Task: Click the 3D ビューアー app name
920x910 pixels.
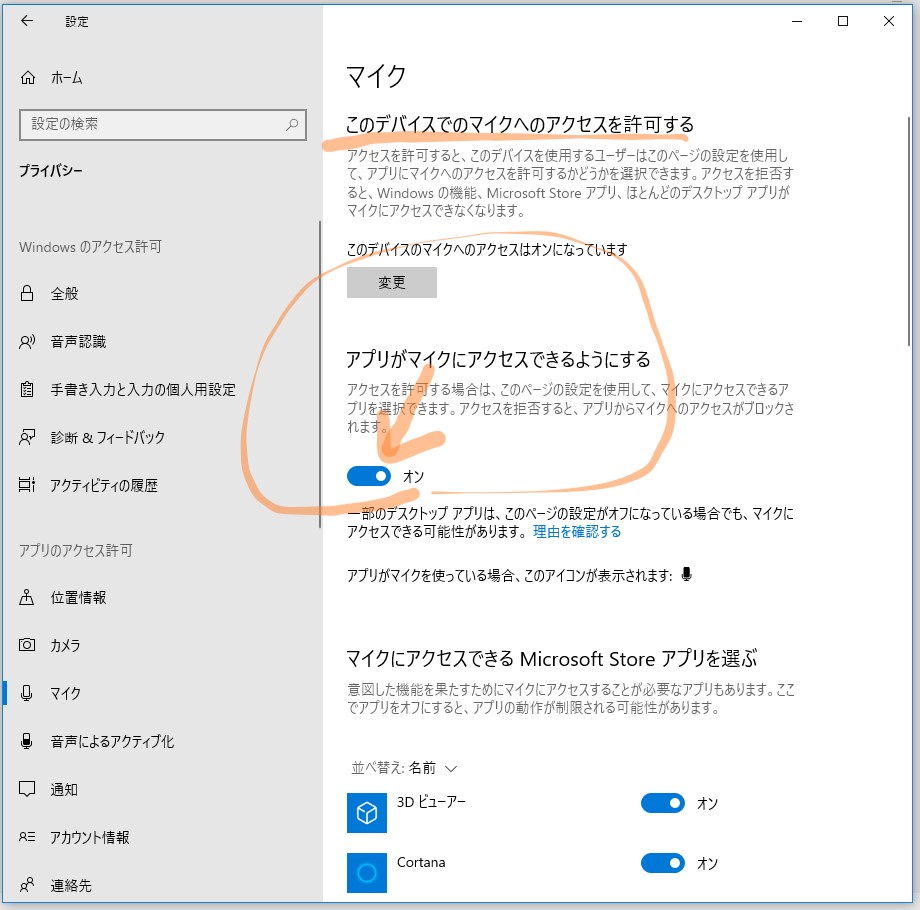Action: pyautogui.click(x=431, y=801)
